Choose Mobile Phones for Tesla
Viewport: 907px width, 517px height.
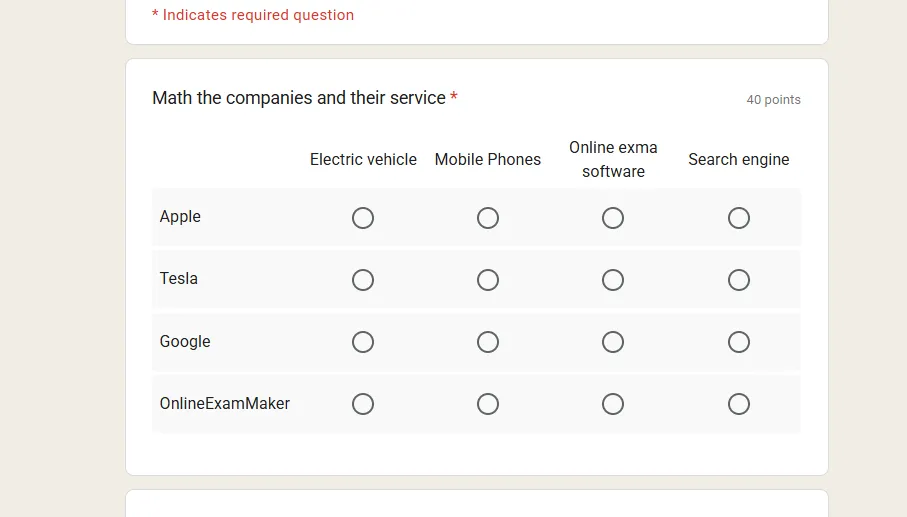tap(488, 280)
